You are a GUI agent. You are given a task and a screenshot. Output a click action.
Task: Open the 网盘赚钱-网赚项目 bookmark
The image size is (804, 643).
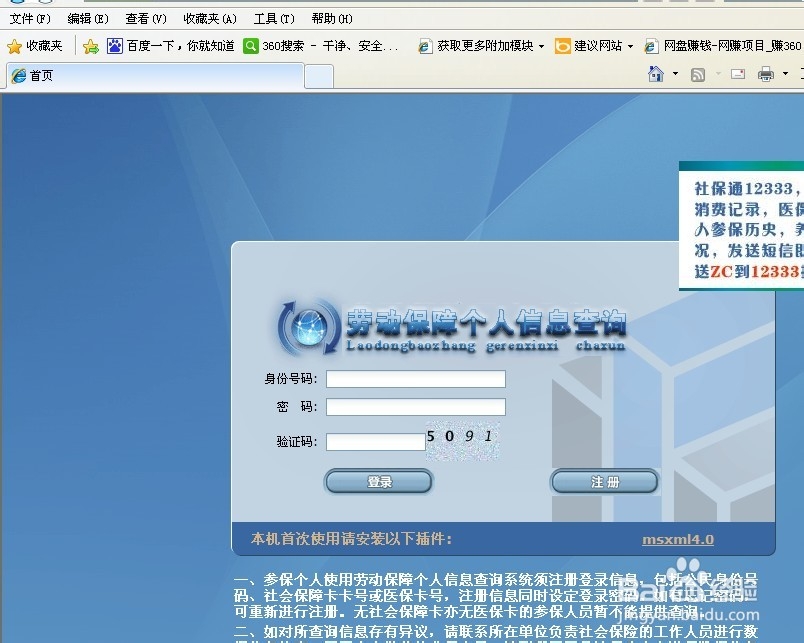coord(723,46)
